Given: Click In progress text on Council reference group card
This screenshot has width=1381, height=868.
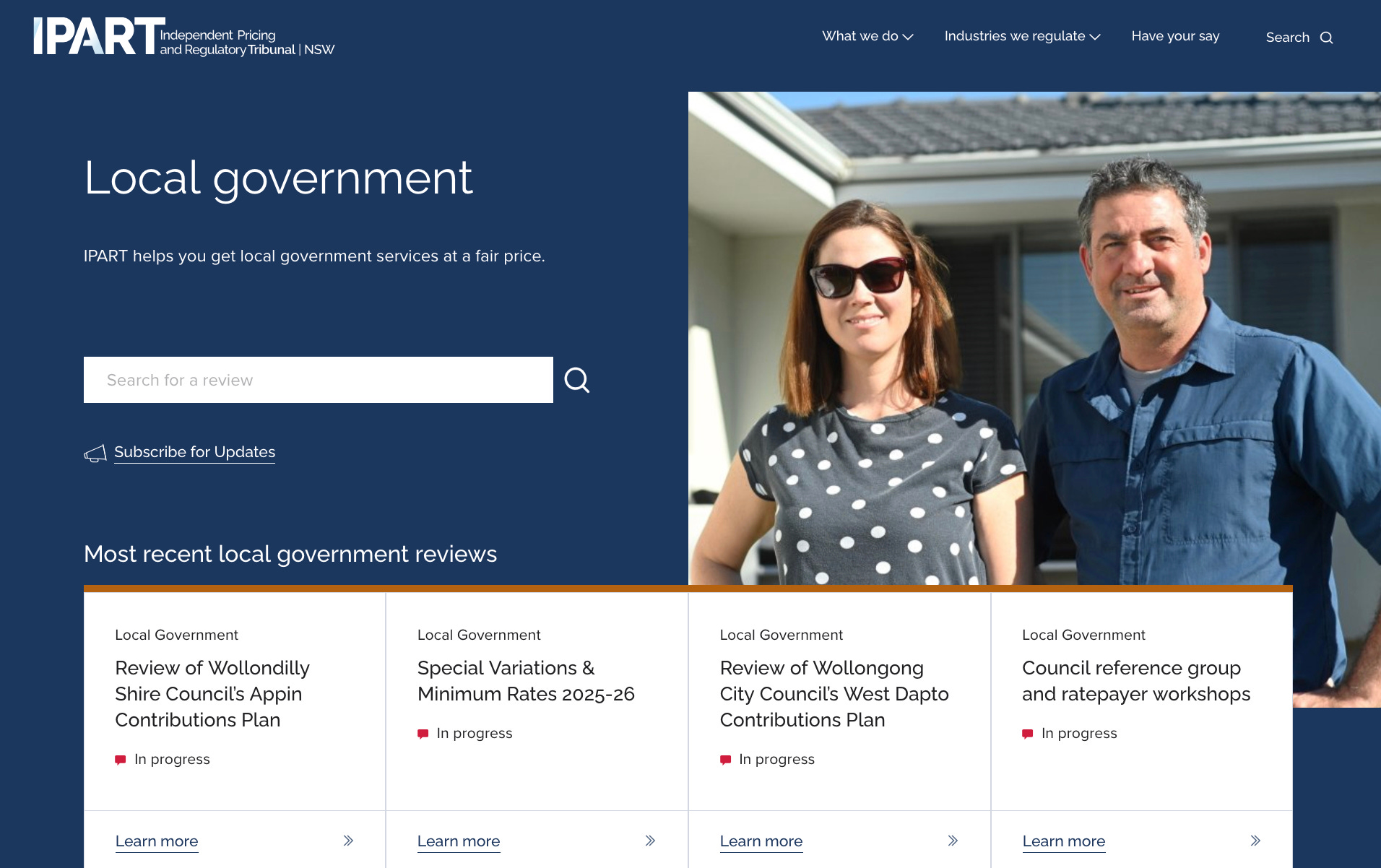Looking at the screenshot, I should [x=1079, y=733].
